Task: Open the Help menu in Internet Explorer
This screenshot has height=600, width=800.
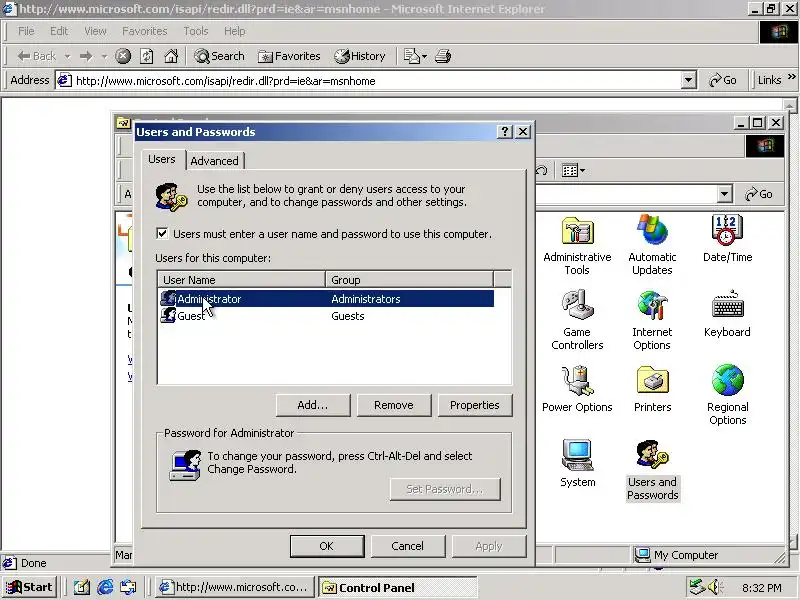Action: coord(235,31)
